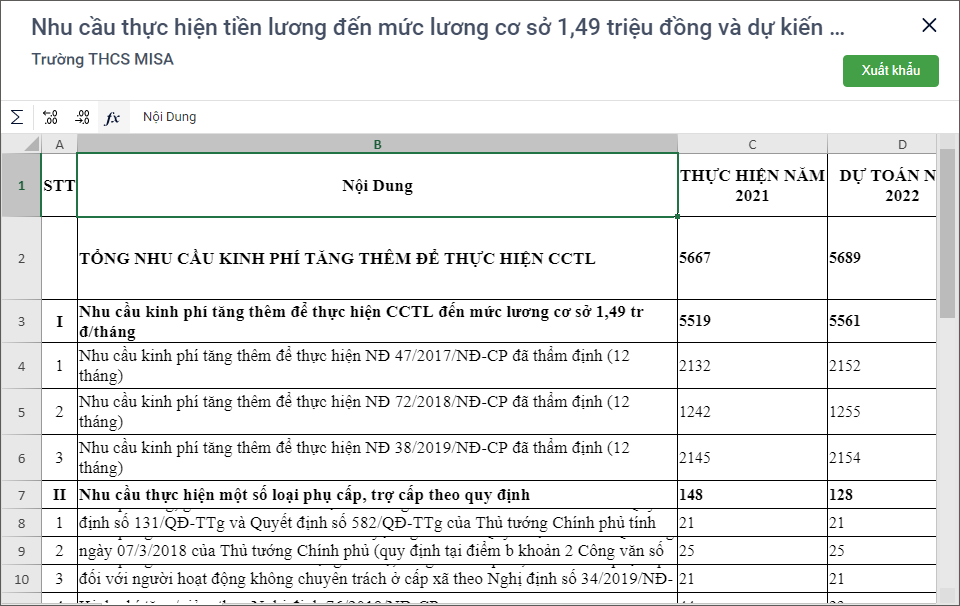Click the decrease decimal places icon

pos(82,117)
